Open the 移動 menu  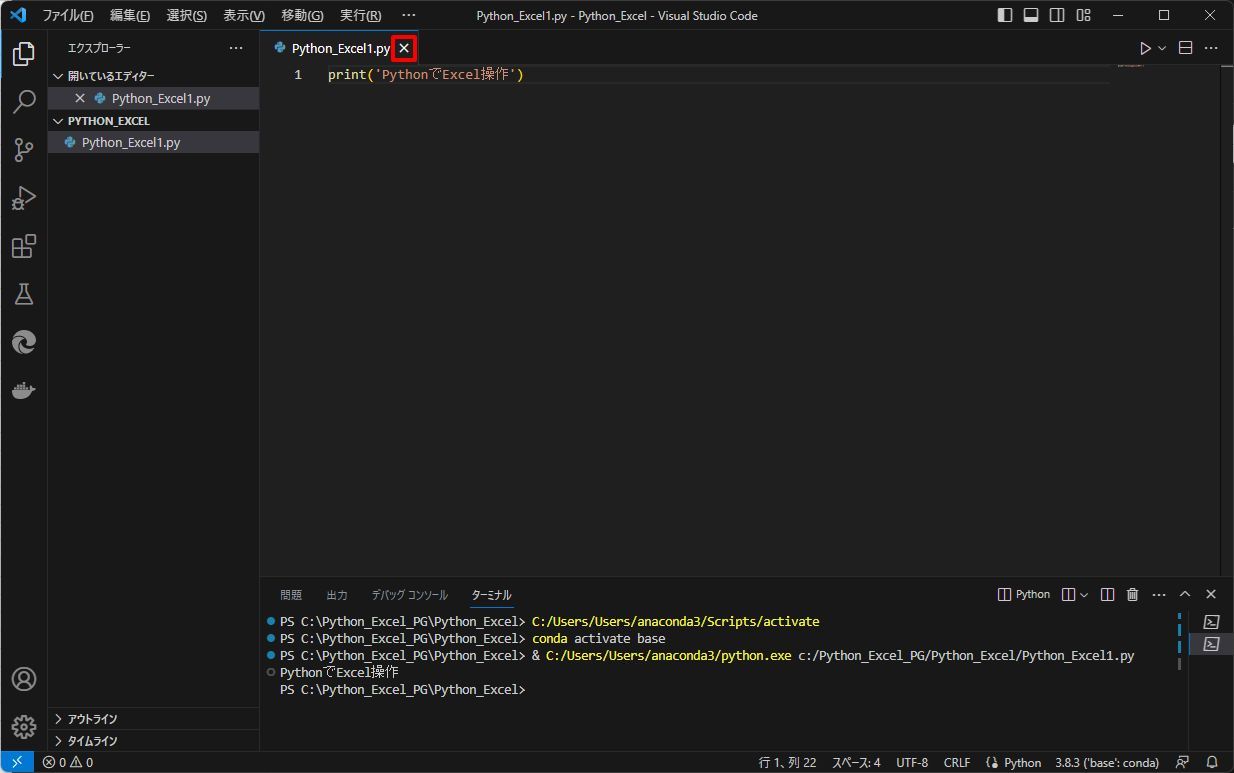302,15
